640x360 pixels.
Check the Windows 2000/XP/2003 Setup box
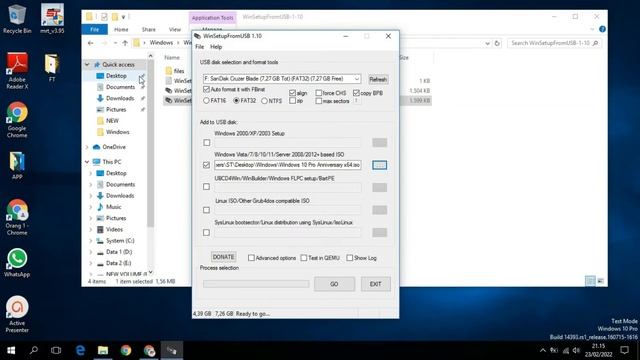pos(207,142)
